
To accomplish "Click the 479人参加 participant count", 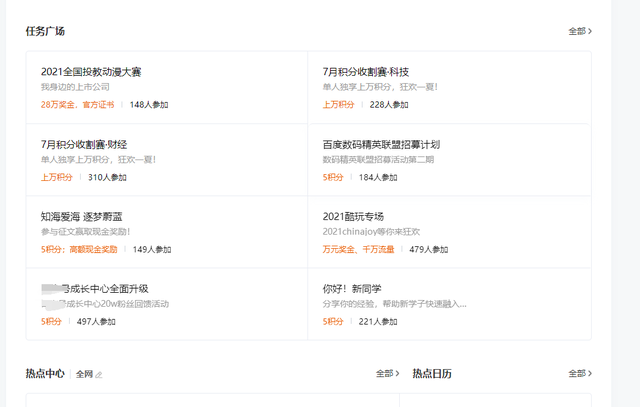I will [x=429, y=249].
